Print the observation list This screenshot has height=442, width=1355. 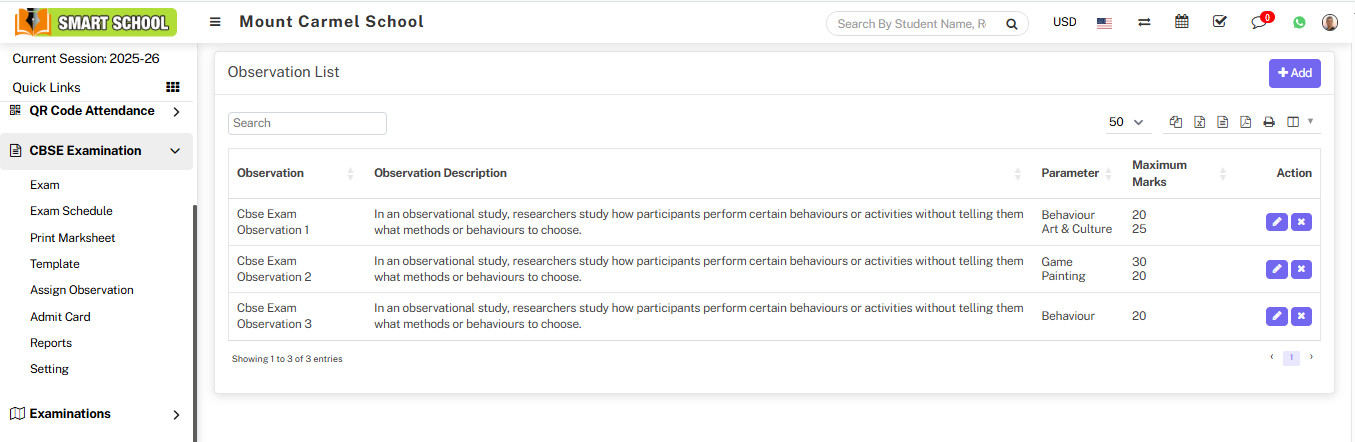[1269, 122]
